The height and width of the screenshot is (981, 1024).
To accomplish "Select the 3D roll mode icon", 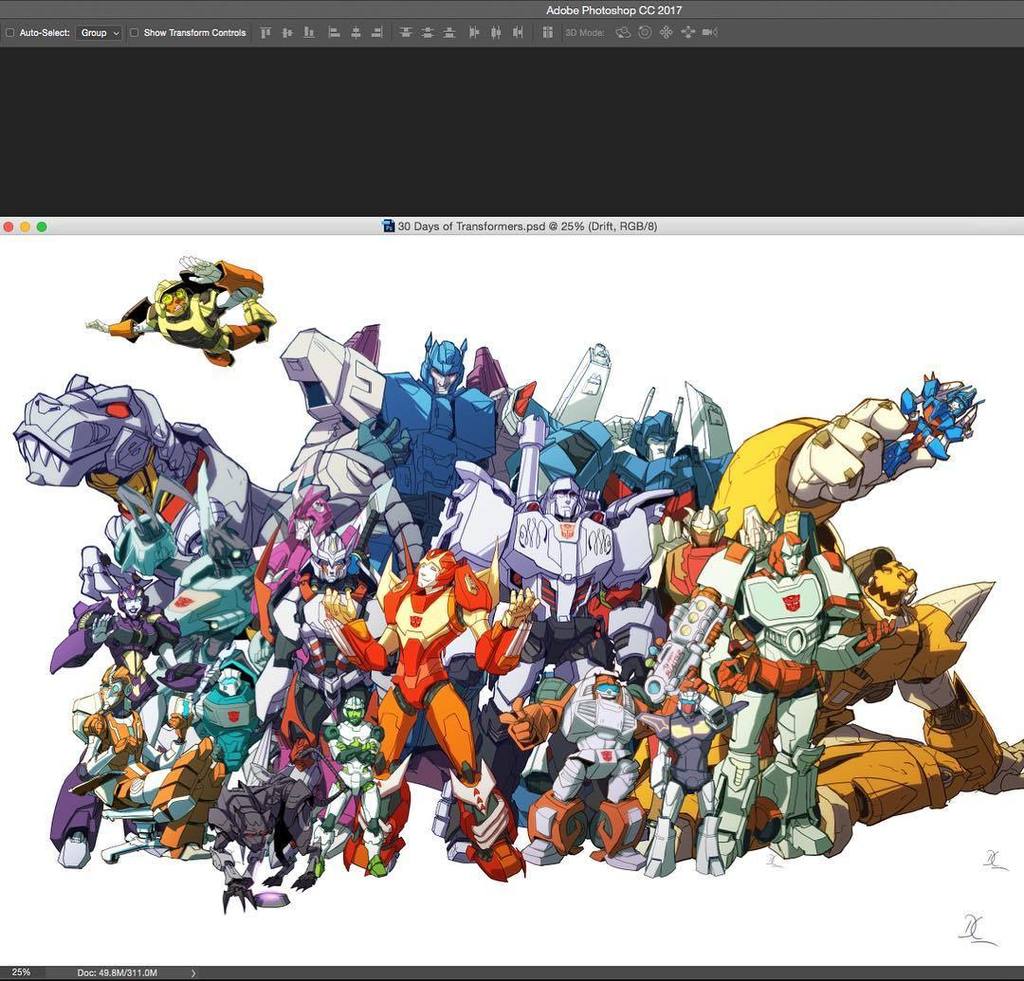I will coord(645,33).
